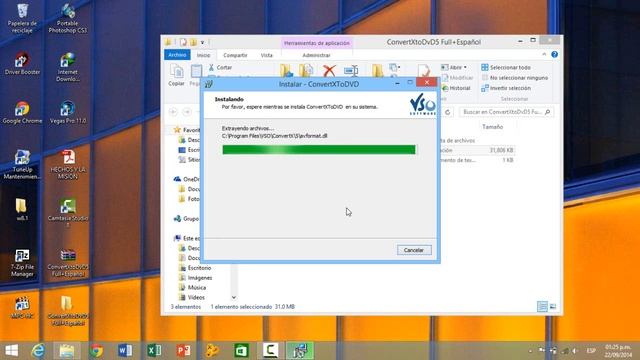This screenshot has width=640, height=360.
Task: Open Driver Booster desktop icon
Action: [x=22, y=64]
